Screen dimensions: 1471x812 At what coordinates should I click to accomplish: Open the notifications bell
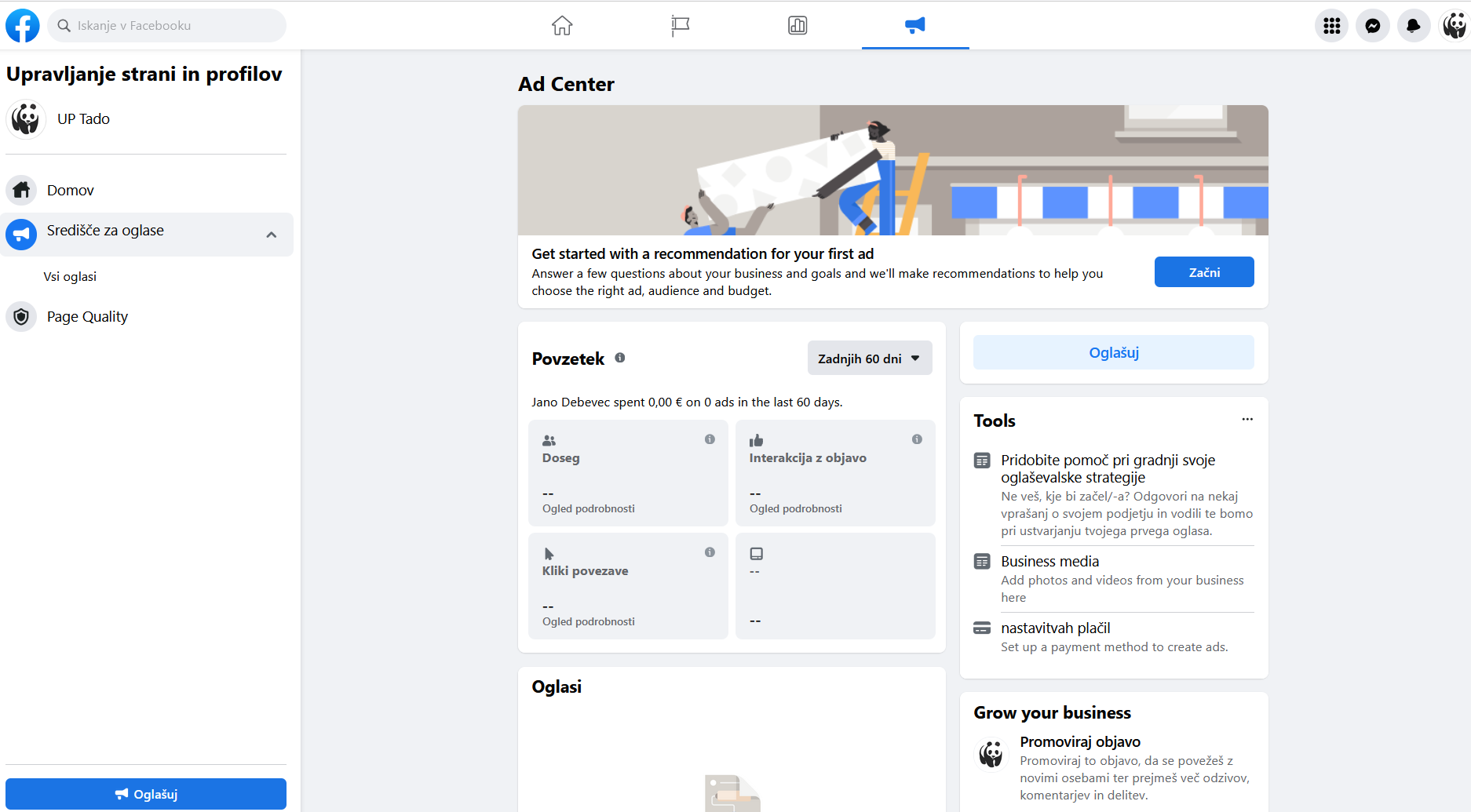[x=1413, y=25]
